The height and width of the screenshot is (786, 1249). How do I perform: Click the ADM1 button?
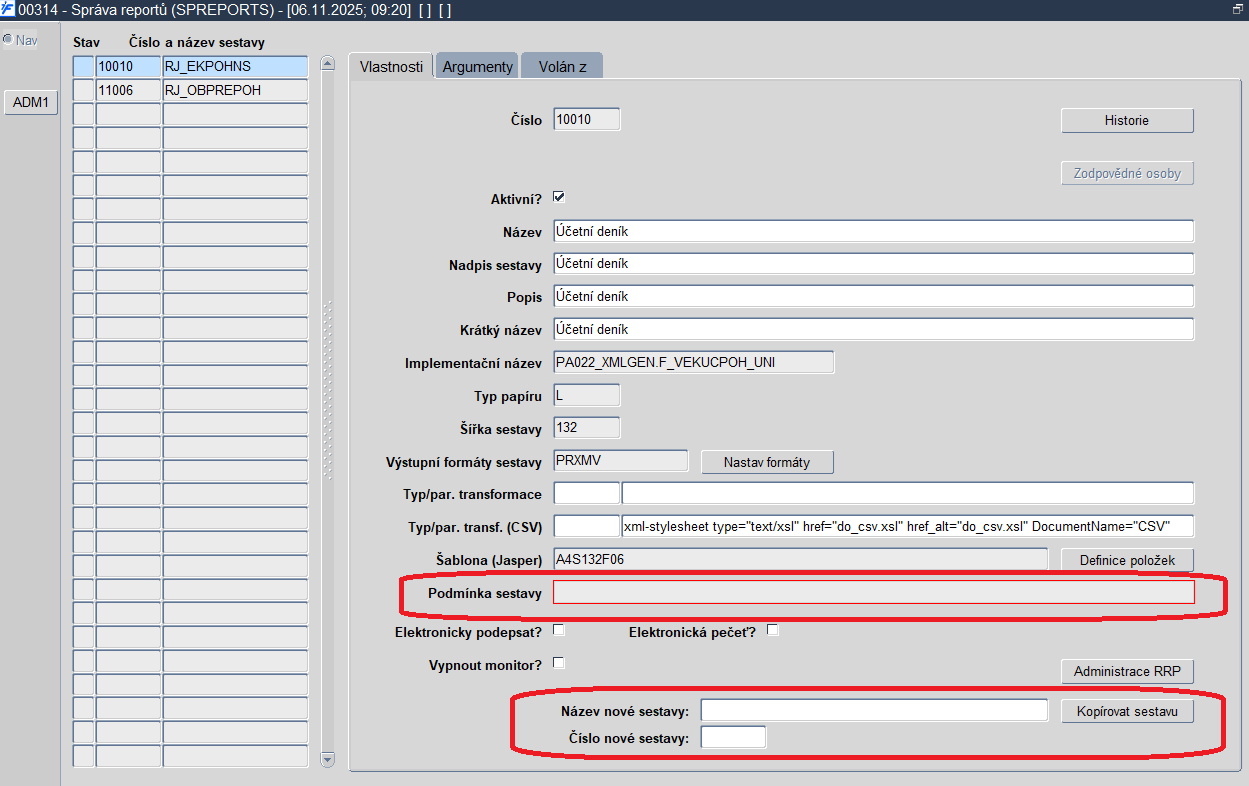[31, 102]
